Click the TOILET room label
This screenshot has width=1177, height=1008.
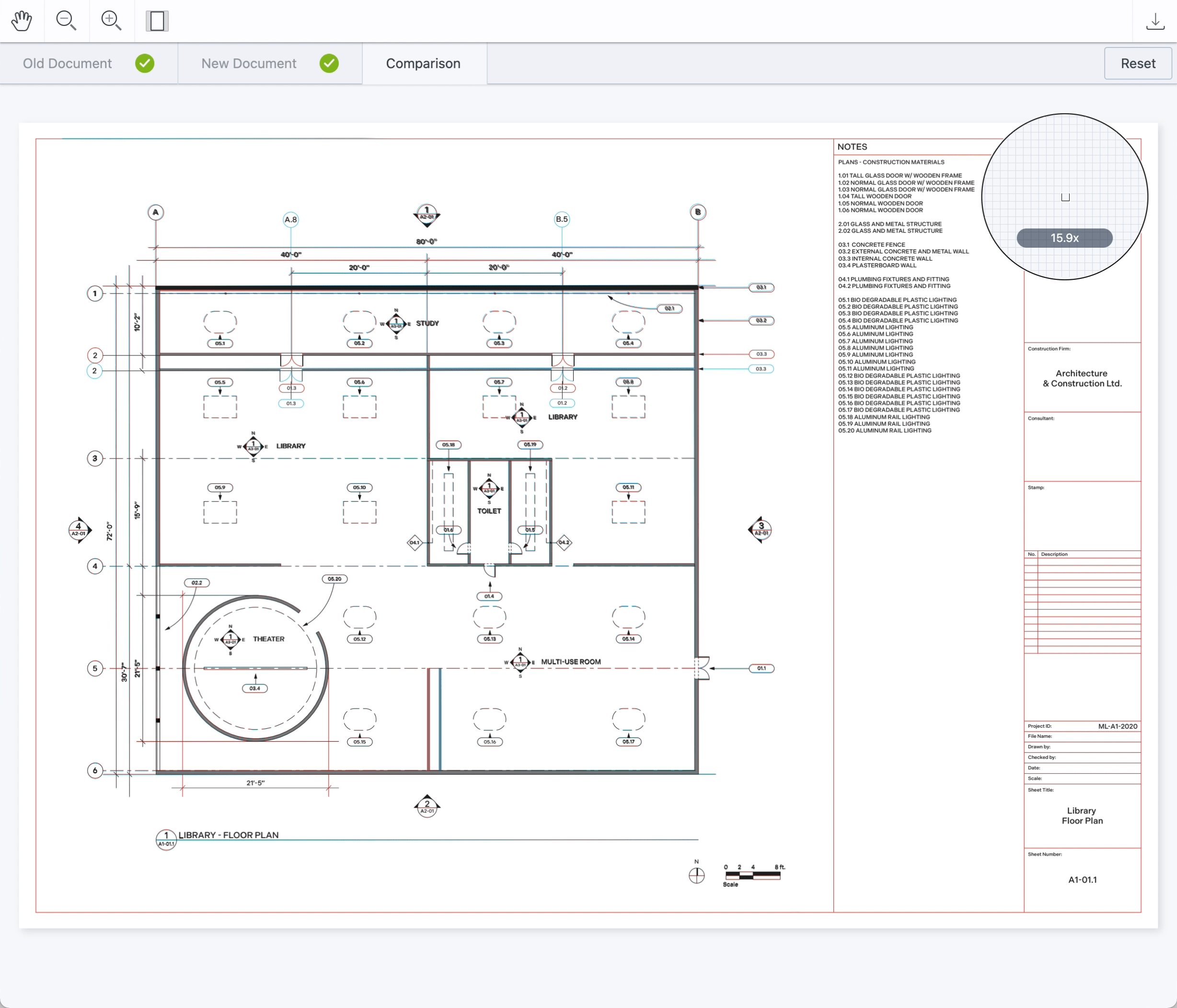click(x=489, y=511)
